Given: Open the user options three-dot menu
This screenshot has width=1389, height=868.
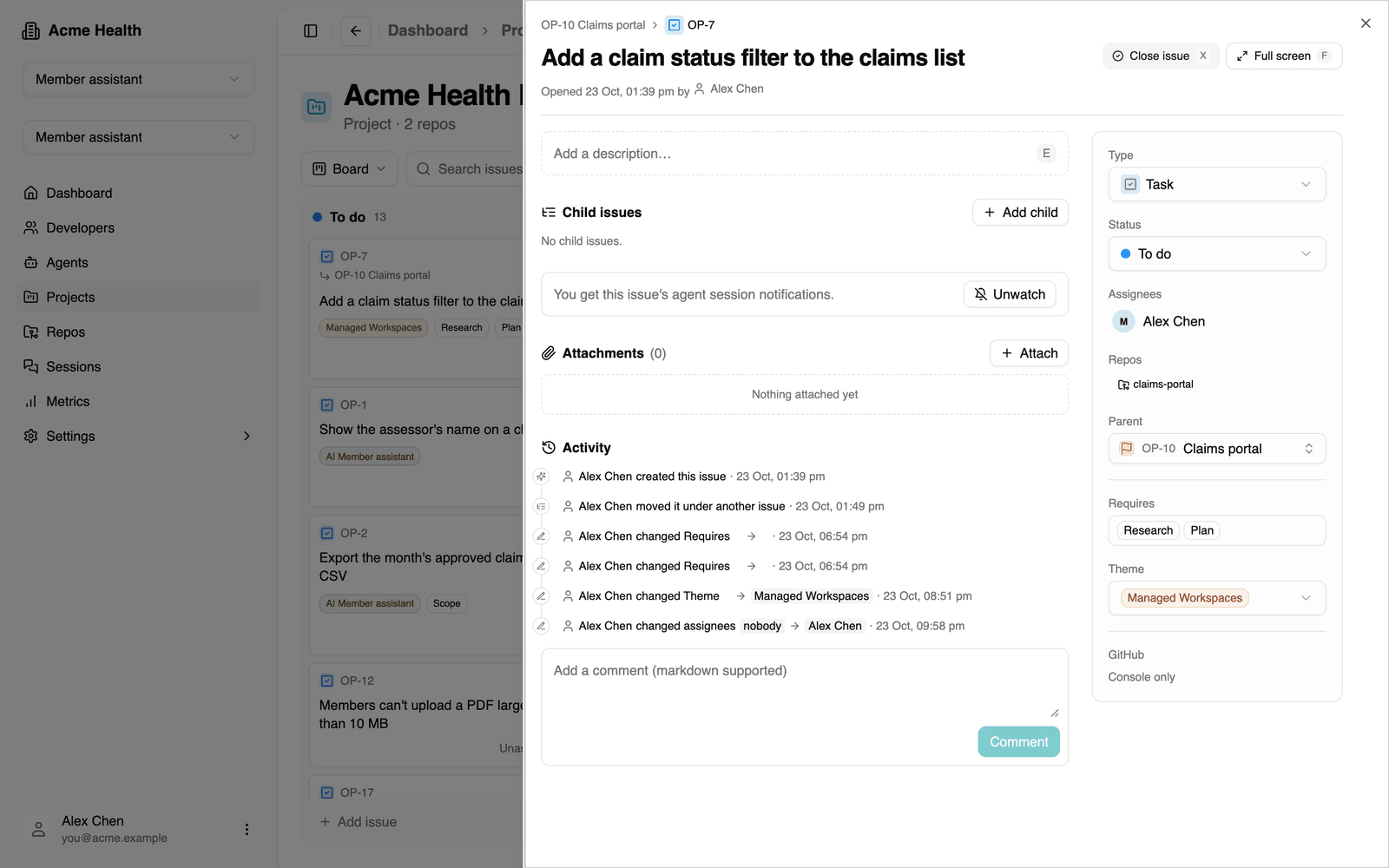Looking at the screenshot, I should pyautogui.click(x=247, y=829).
